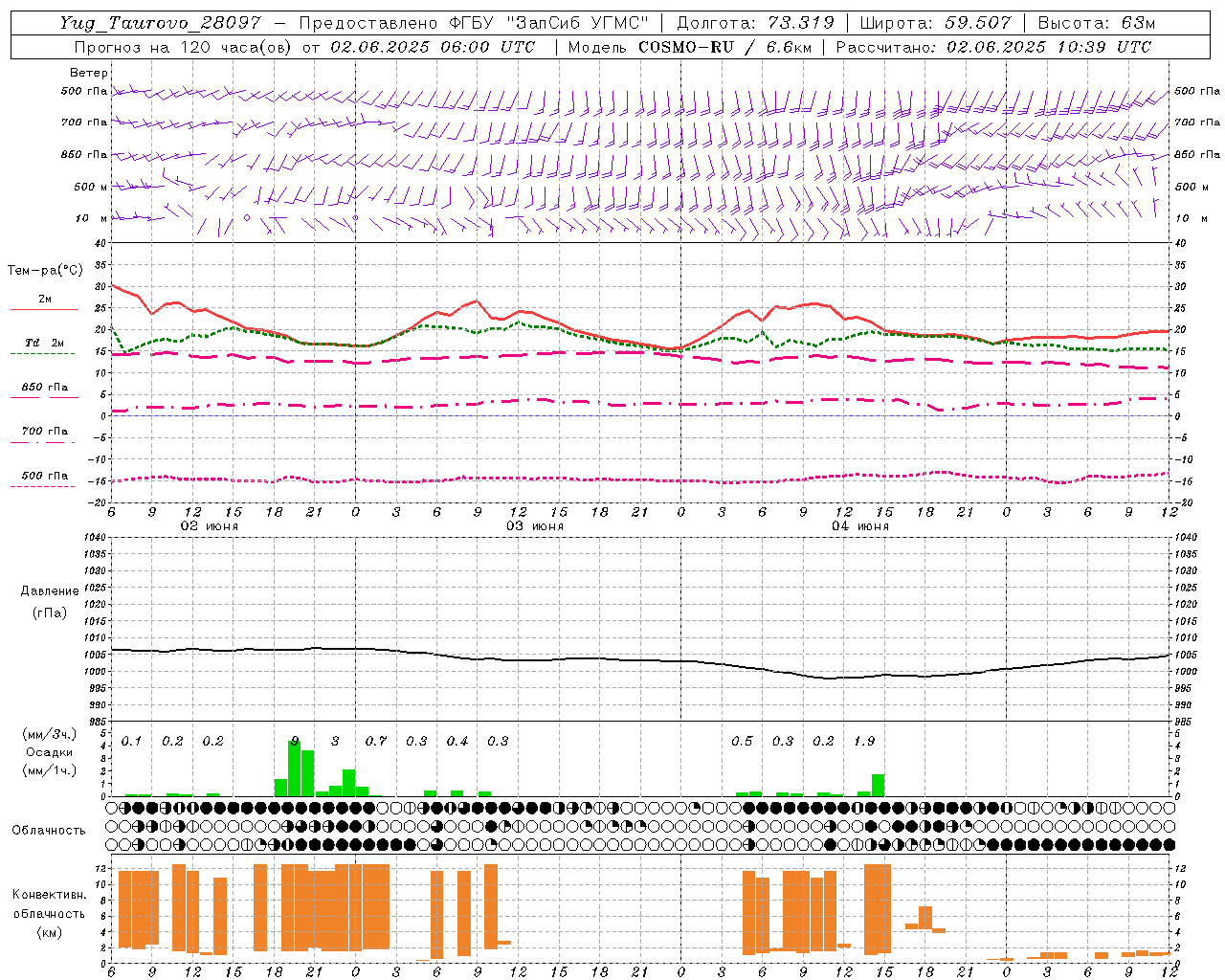This screenshot has width=1225, height=980.
Task: Click the 2м temperature legend entry
Action: point(45,300)
